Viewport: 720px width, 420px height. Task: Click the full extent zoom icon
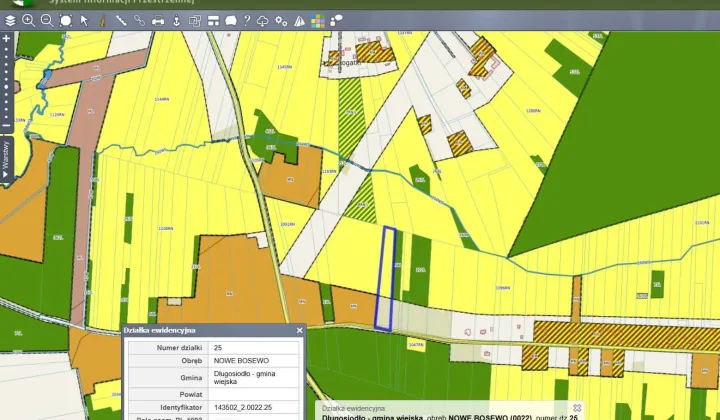point(65,20)
